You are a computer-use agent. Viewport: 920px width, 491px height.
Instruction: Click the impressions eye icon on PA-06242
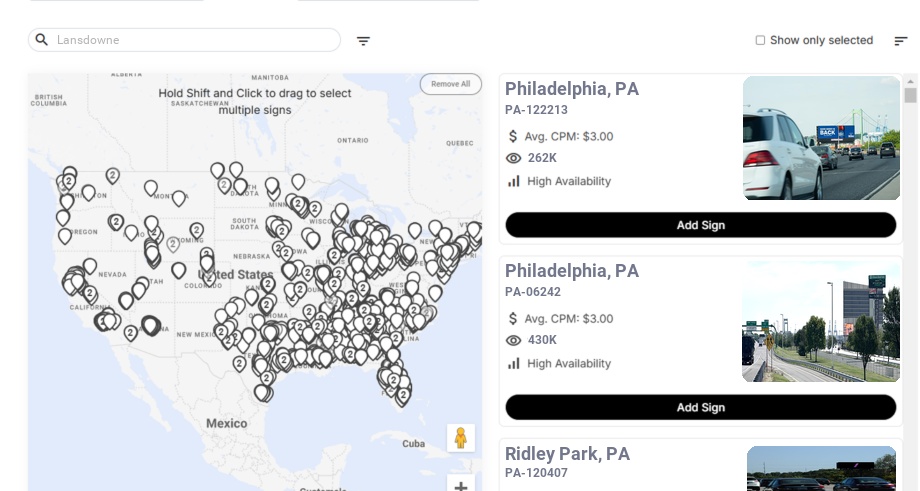pos(514,340)
